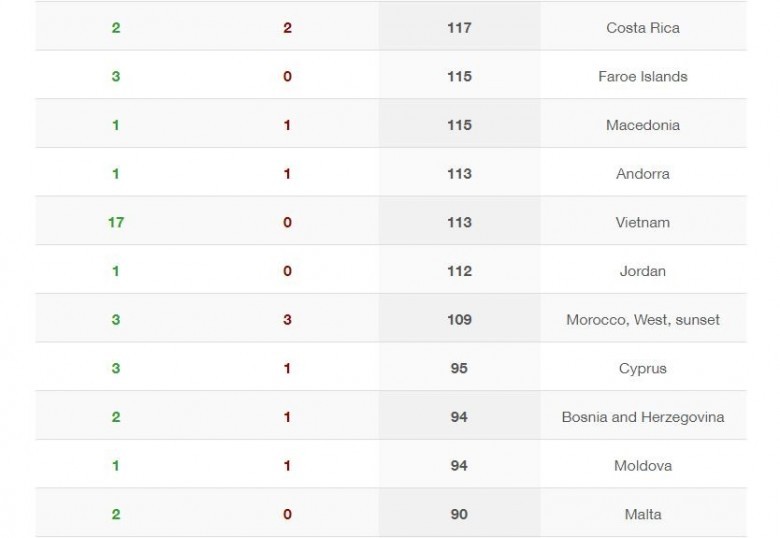The width and height of the screenshot is (780, 538).
Task: Open the Malta entry
Action: click(x=643, y=514)
